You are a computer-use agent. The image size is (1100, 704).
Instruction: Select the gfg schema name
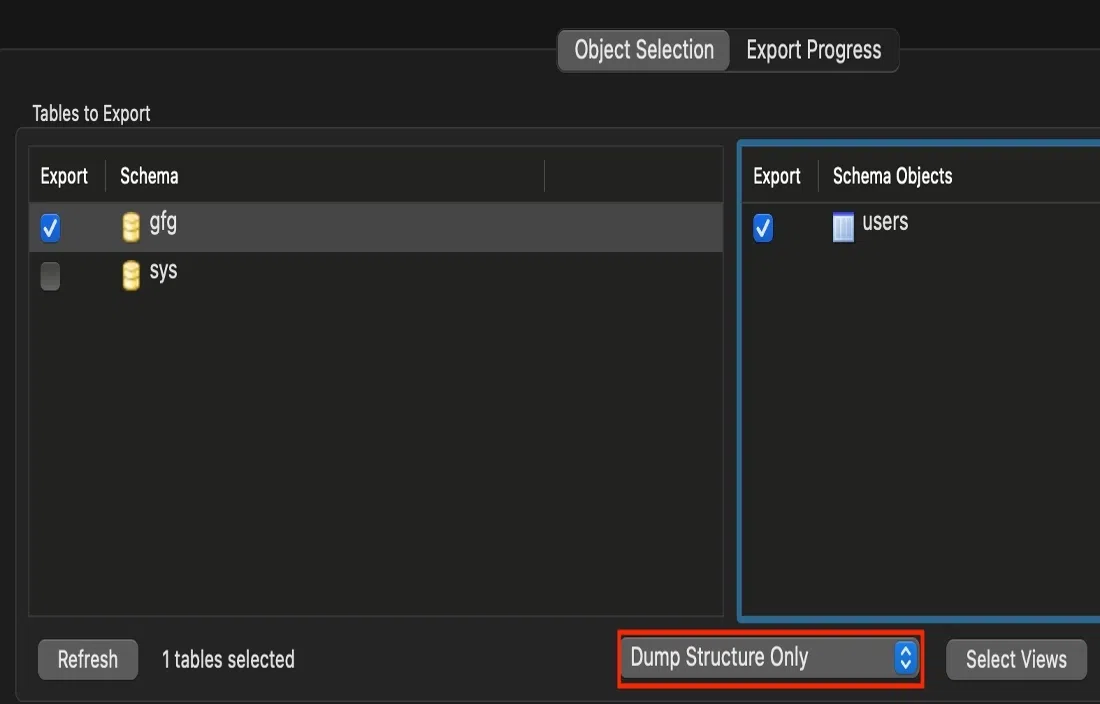point(163,222)
